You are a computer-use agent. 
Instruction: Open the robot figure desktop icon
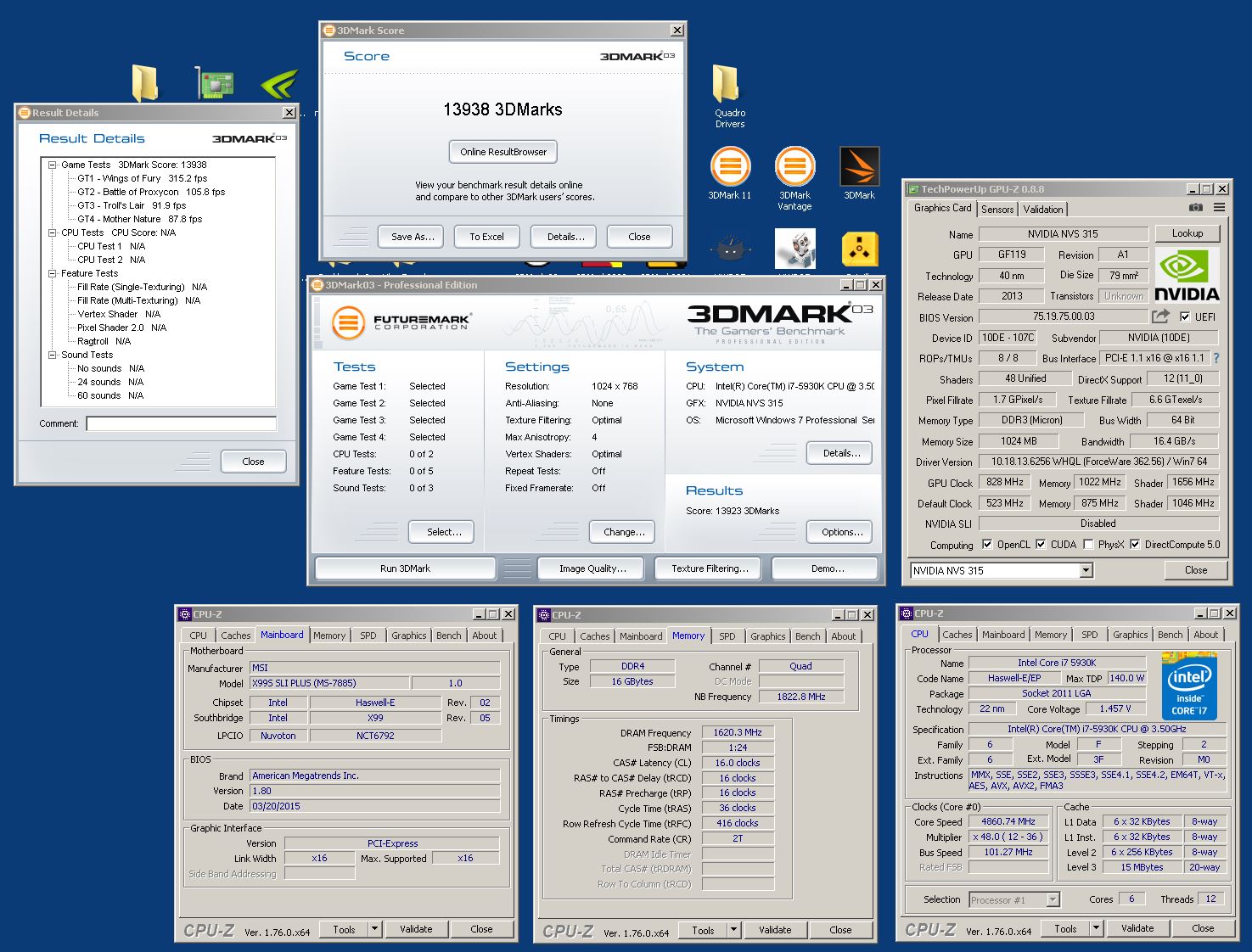794,249
